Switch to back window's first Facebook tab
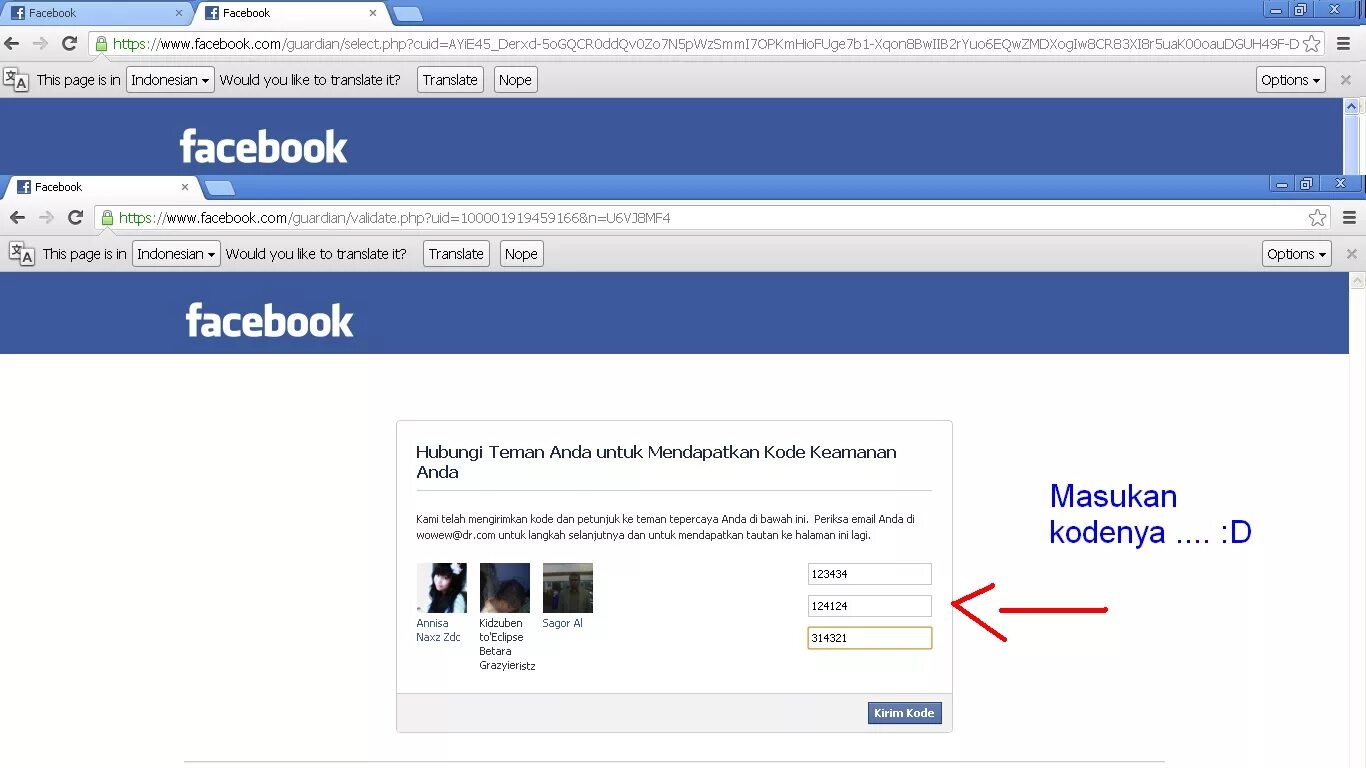Screen dimensions: 1366x768 point(96,13)
